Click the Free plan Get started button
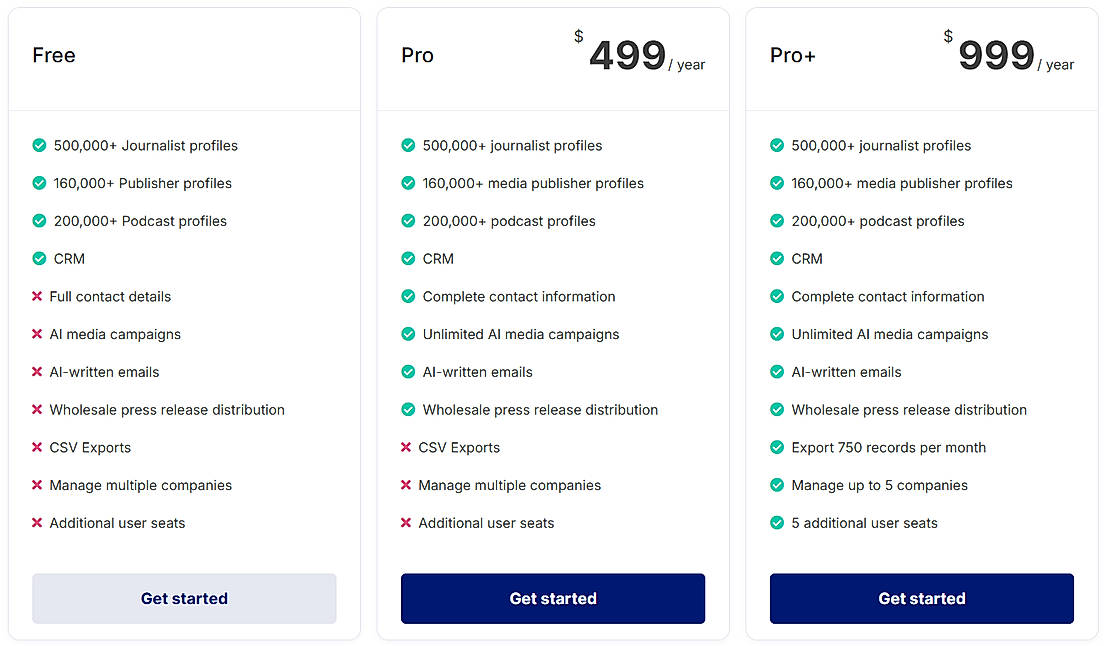 184,598
